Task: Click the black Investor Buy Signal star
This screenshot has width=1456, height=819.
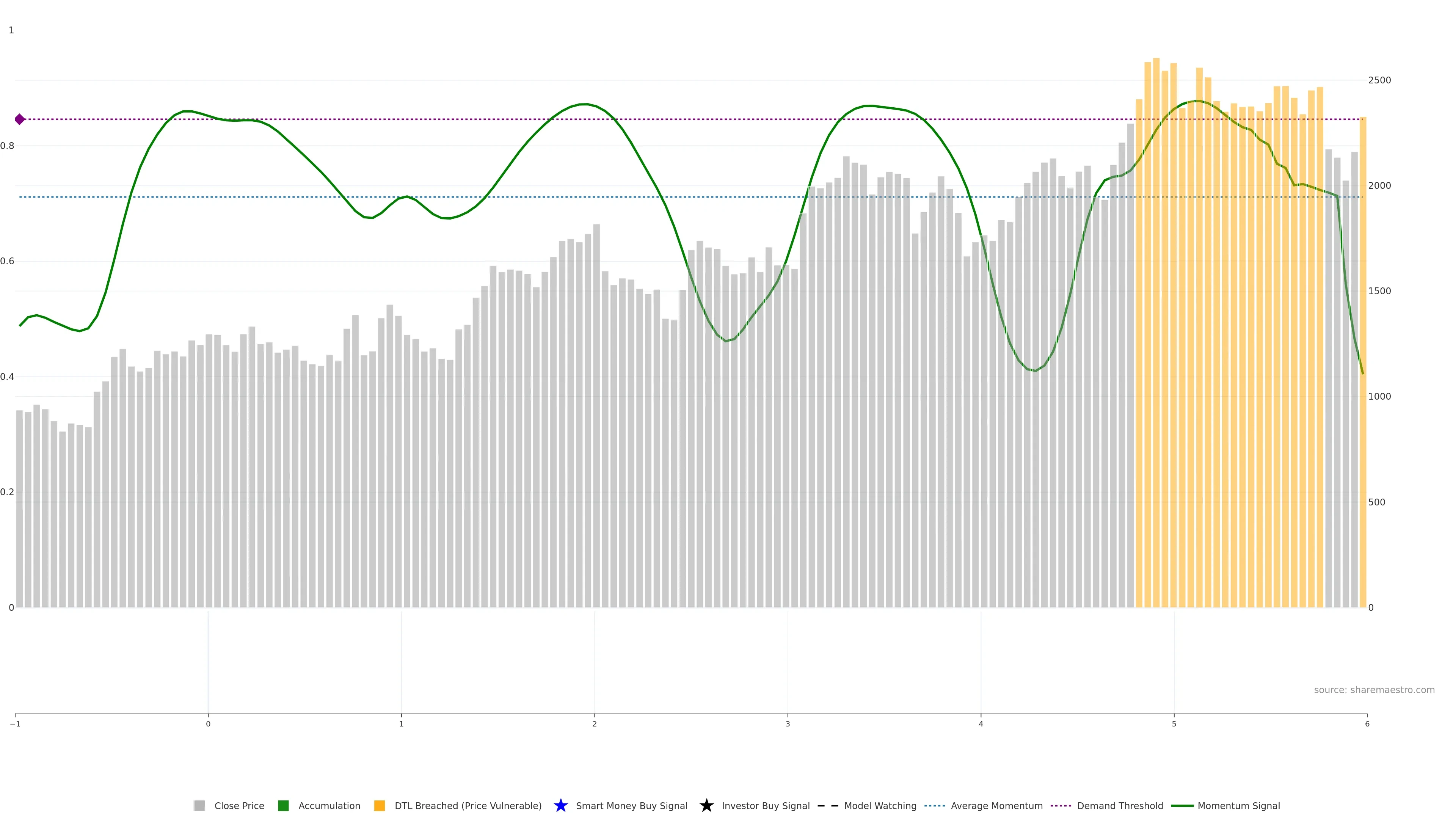Action: [x=706, y=805]
